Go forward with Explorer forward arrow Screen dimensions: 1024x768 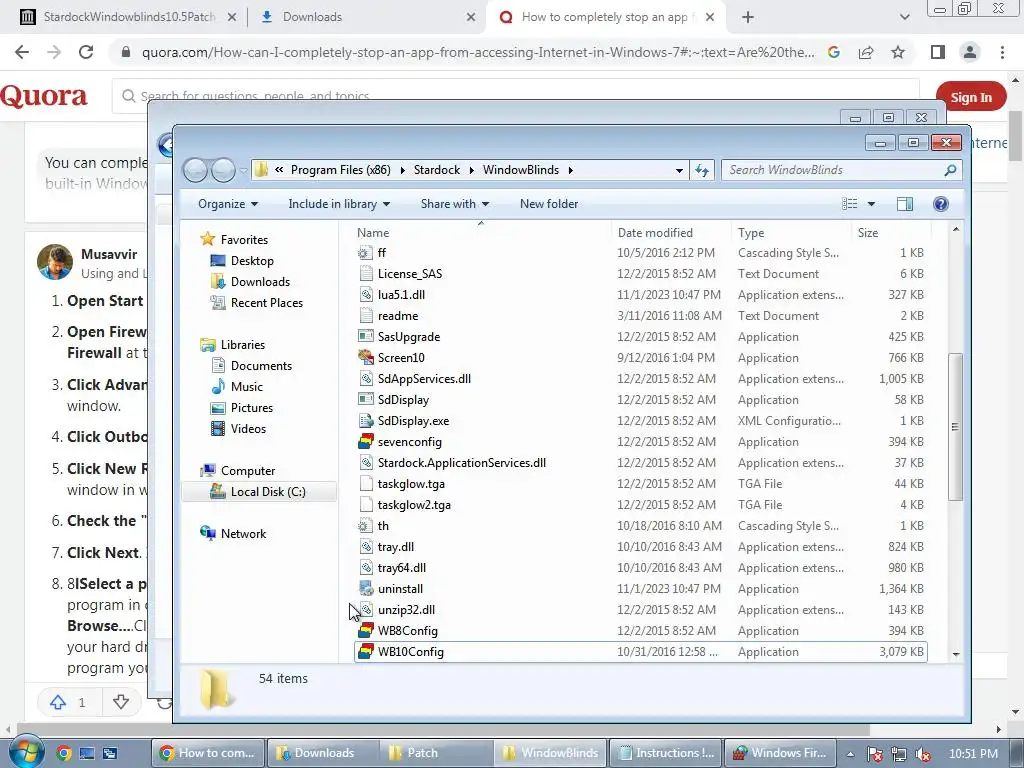(223, 170)
